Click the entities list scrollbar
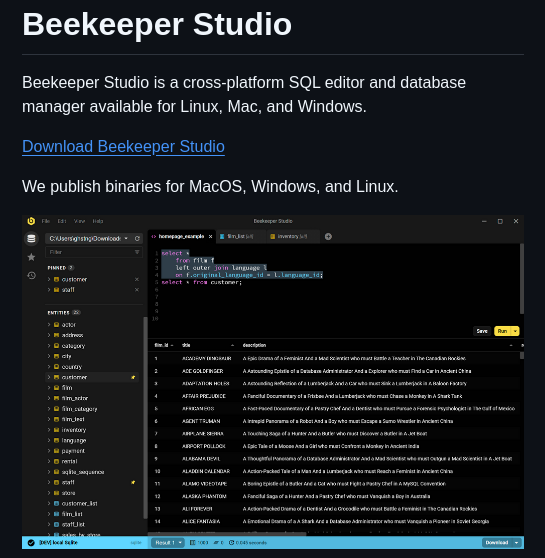Viewport: 545px width, 558px height. [145, 417]
